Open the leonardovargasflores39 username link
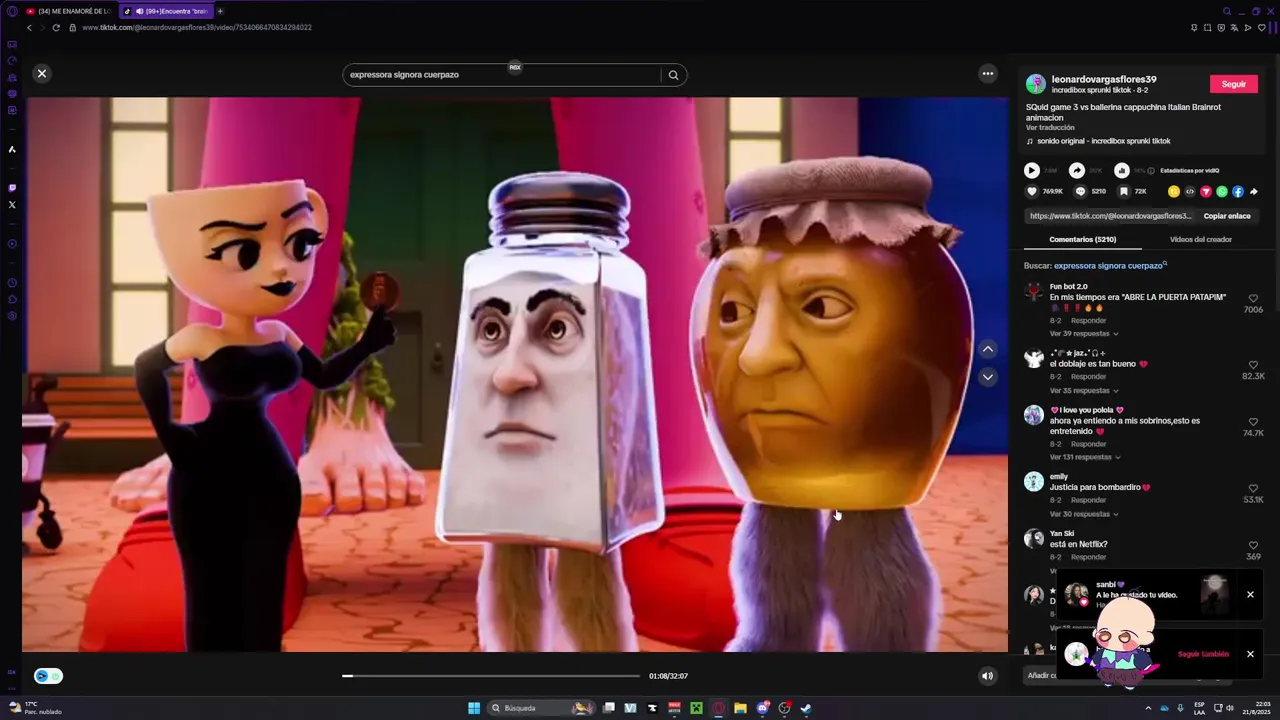The height and width of the screenshot is (720, 1280). pos(1104,79)
